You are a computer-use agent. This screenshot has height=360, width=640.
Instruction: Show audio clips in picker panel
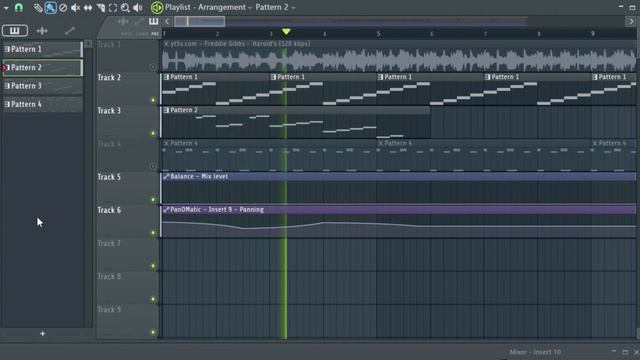click(x=42, y=31)
